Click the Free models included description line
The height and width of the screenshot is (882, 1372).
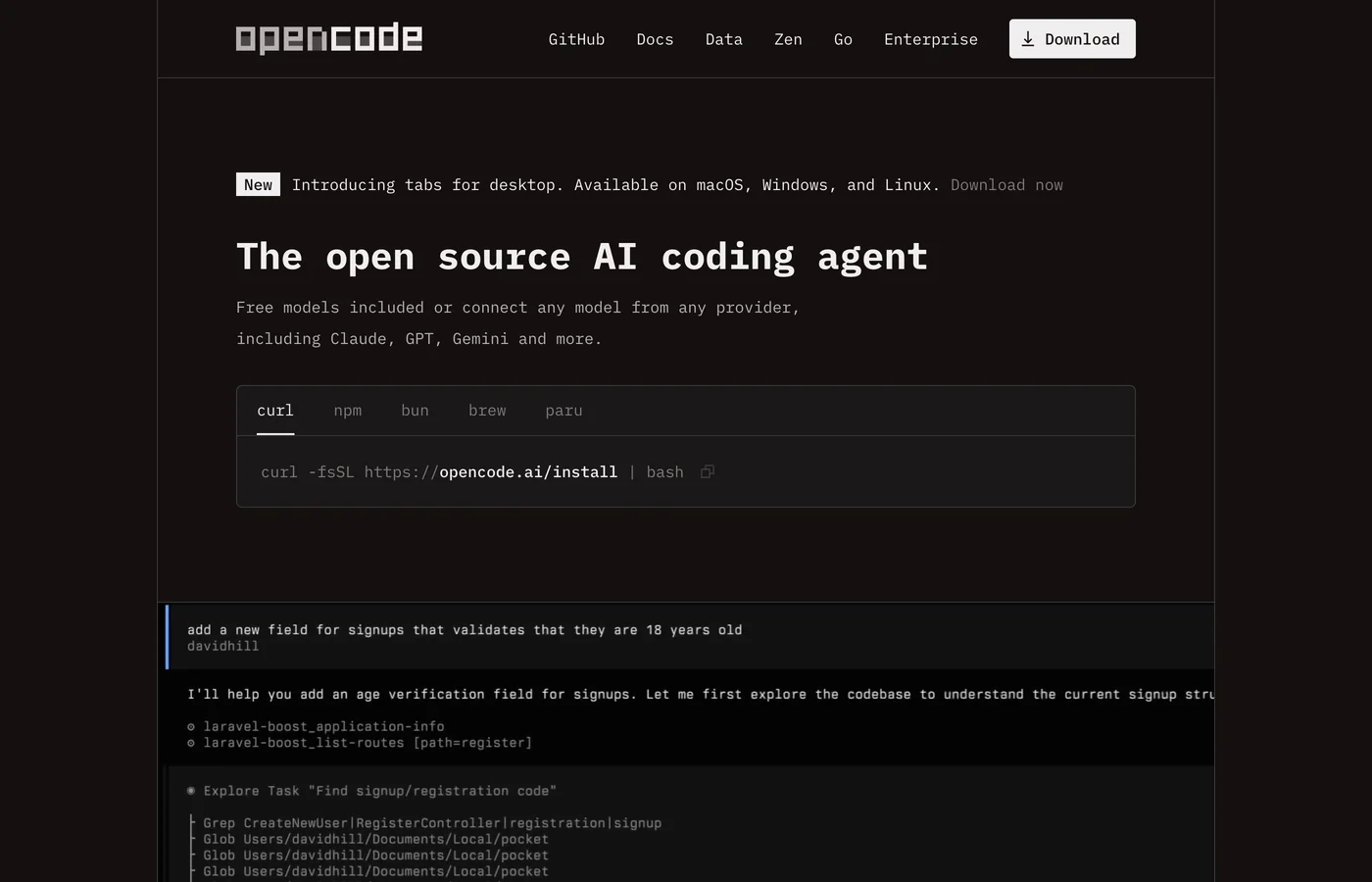point(517,308)
